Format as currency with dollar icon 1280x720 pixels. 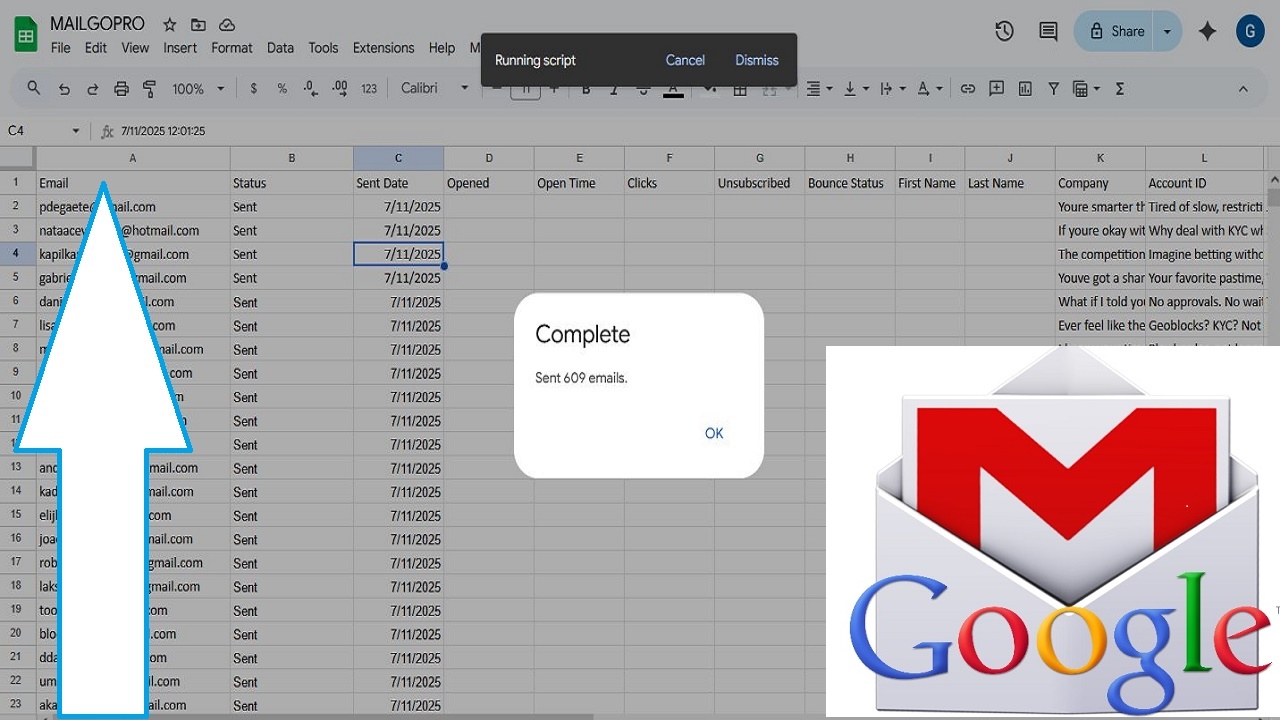[254, 89]
